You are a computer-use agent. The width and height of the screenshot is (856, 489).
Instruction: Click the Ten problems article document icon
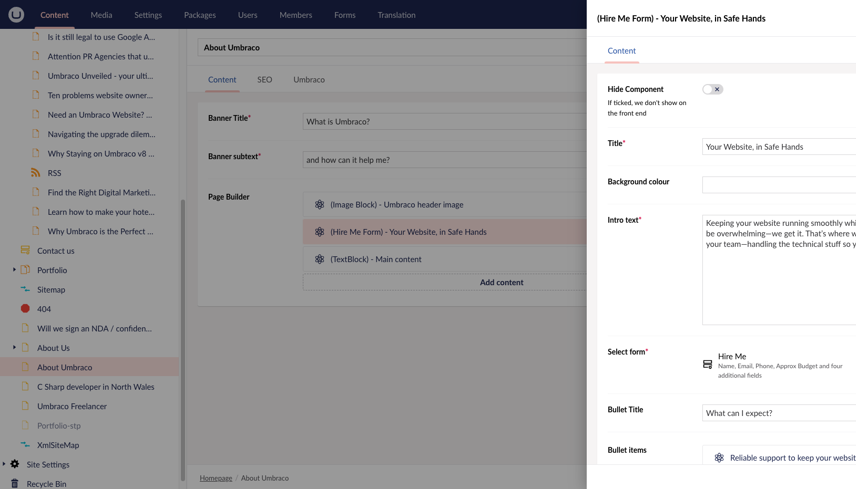[35, 95]
